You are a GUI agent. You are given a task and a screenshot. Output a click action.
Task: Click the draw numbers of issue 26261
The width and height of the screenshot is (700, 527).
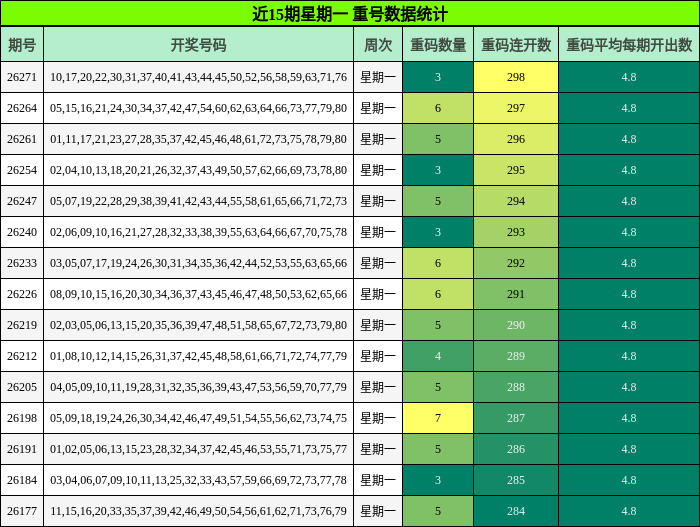(x=199, y=139)
